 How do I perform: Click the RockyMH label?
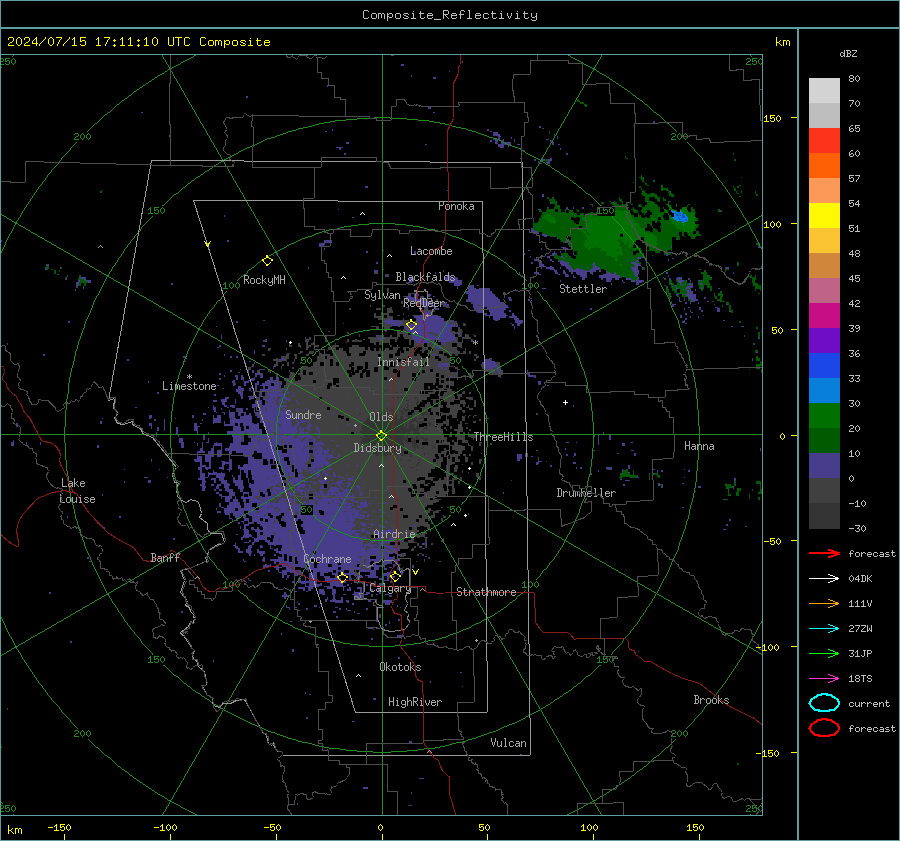coord(264,280)
